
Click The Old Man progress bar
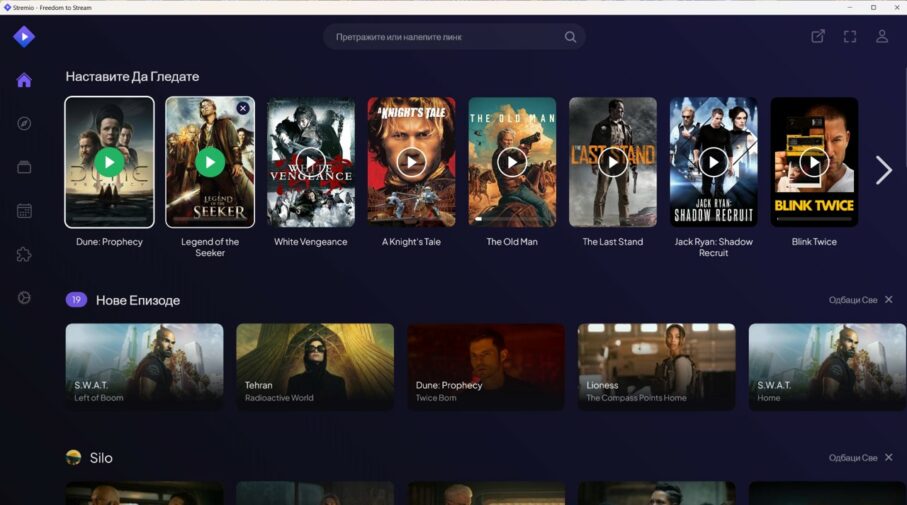[x=512, y=219]
